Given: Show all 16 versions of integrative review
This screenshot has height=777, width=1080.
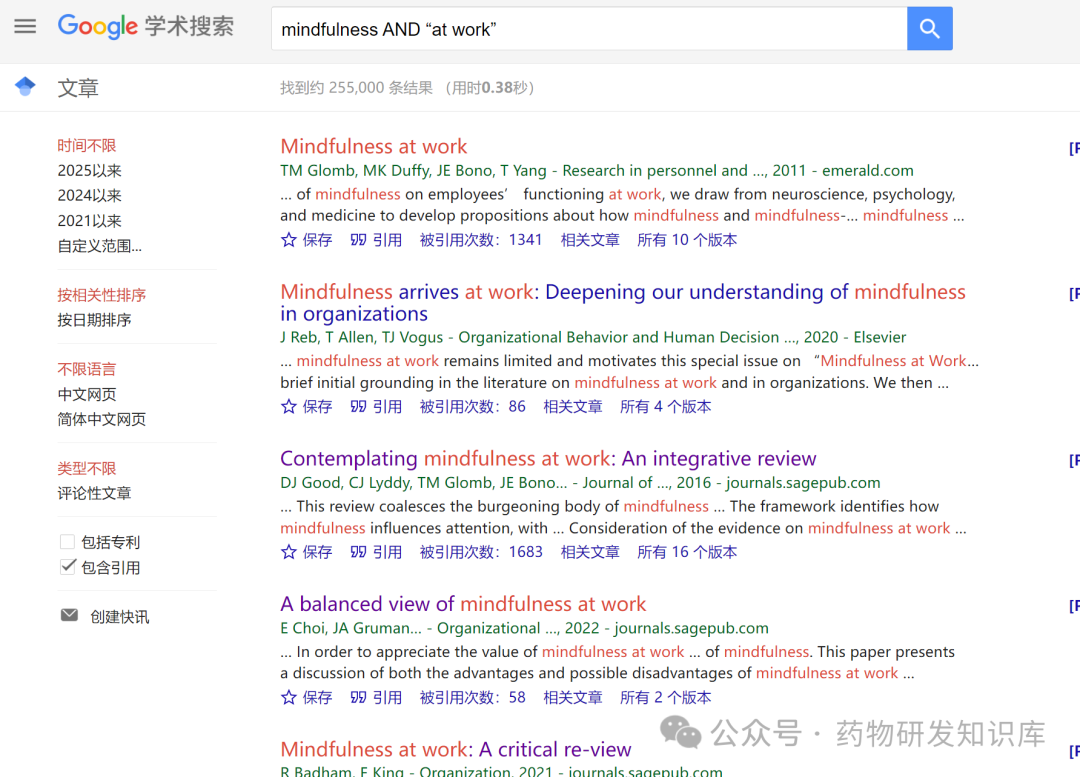Looking at the screenshot, I should [x=686, y=552].
